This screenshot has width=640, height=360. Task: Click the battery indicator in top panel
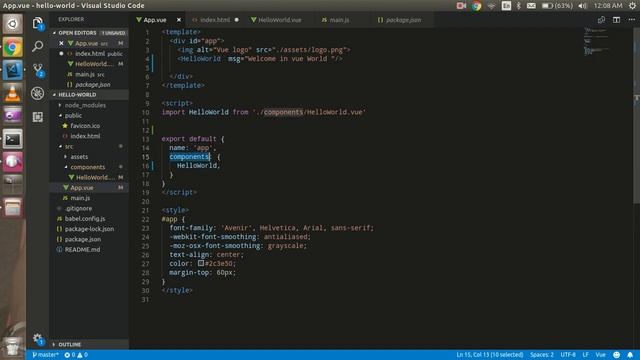(x=557, y=6)
